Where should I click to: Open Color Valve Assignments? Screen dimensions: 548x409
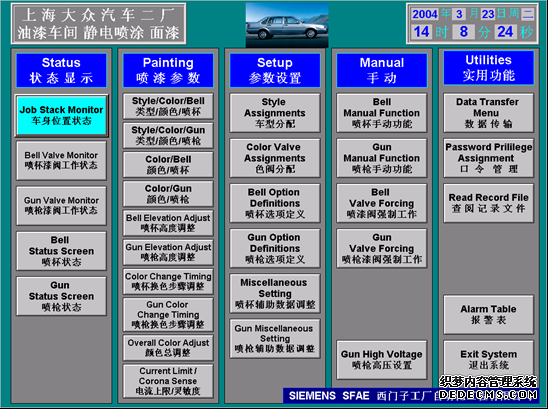pyautogui.click(x=275, y=158)
